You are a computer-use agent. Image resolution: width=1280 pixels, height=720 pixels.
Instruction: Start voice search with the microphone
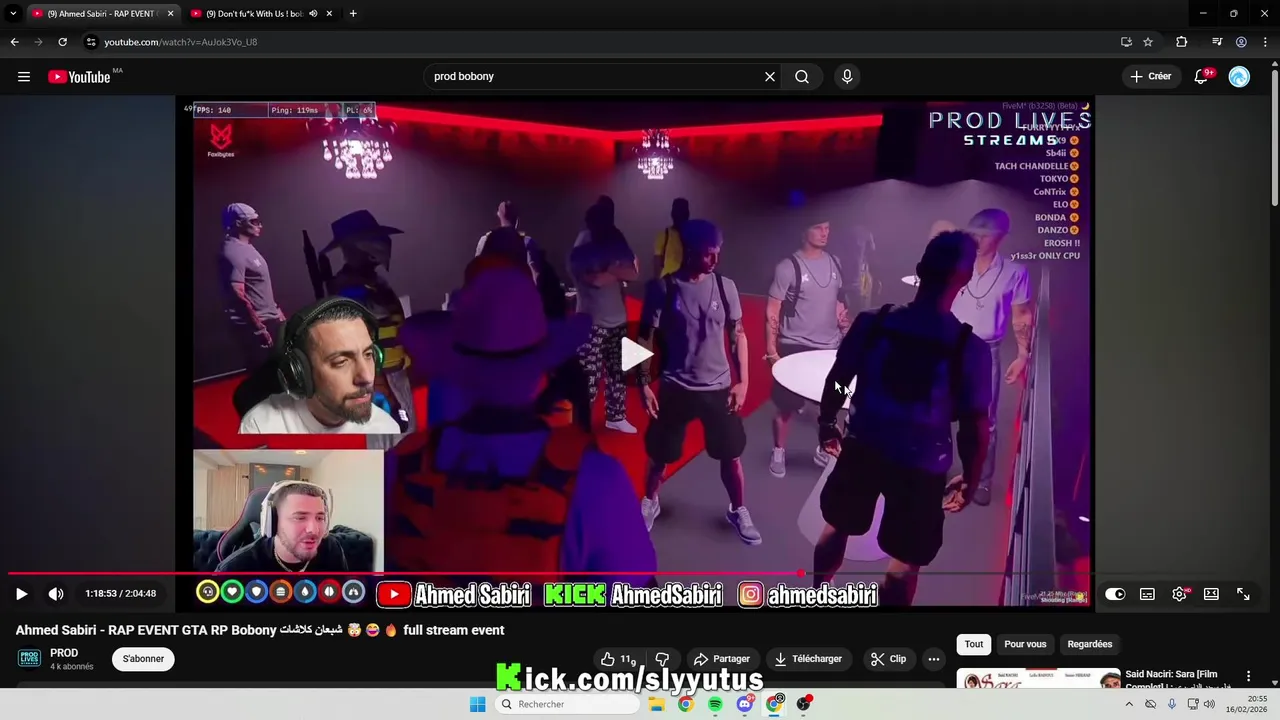(847, 77)
